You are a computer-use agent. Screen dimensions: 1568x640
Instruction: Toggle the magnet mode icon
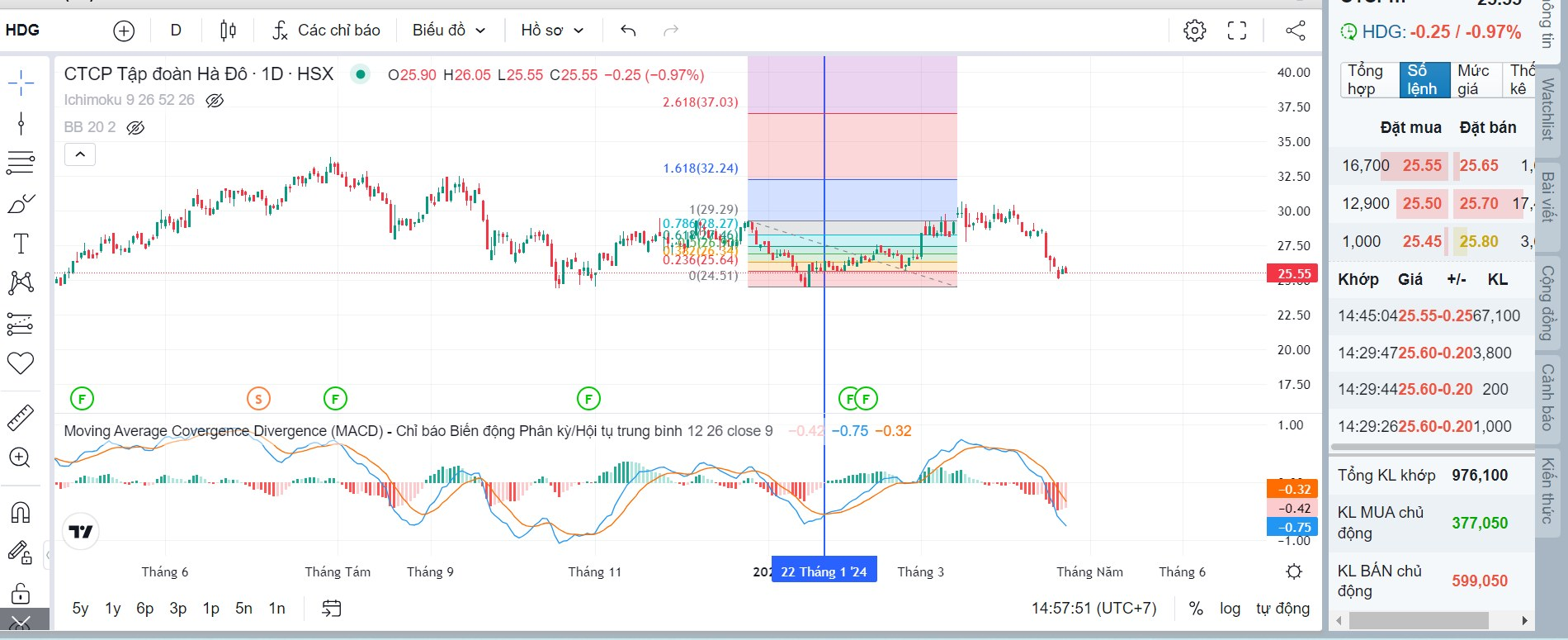(x=21, y=513)
